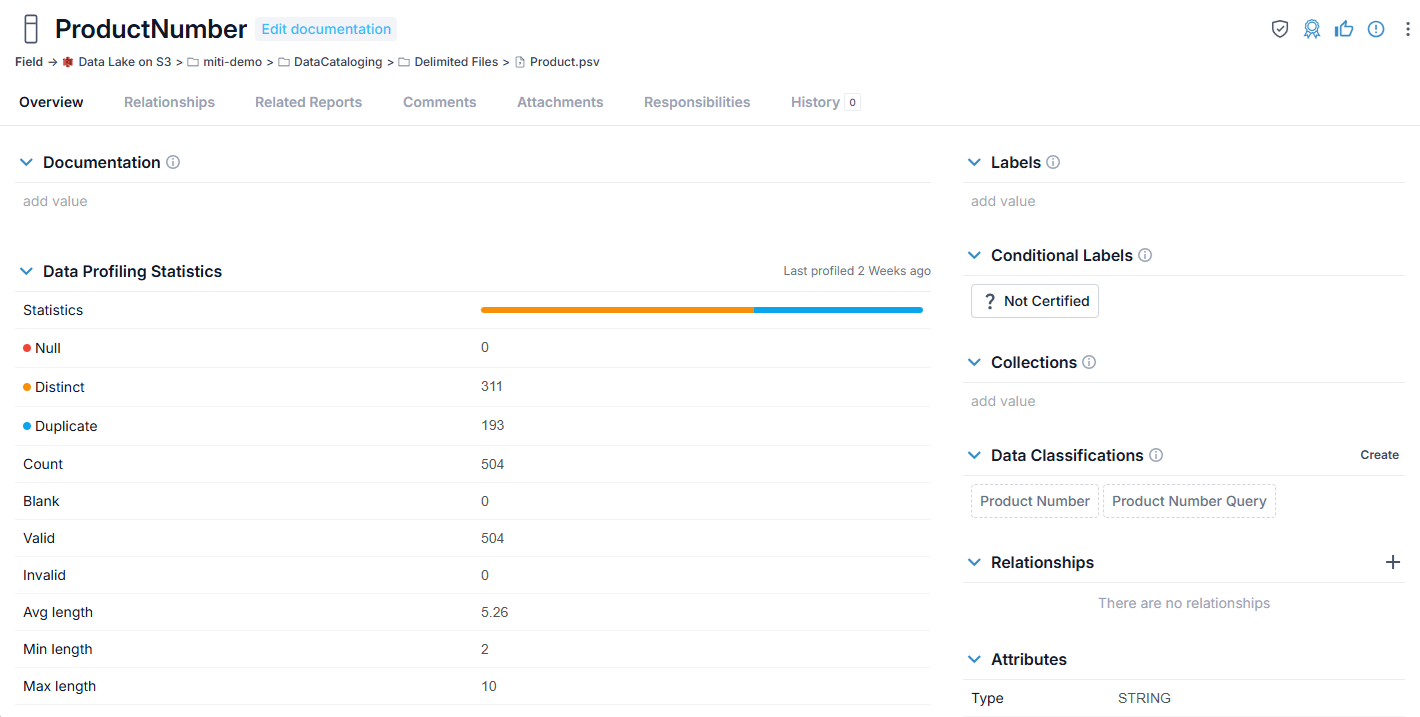
Task: Click the thumbs-up like icon
Action: pos(1344,29)
